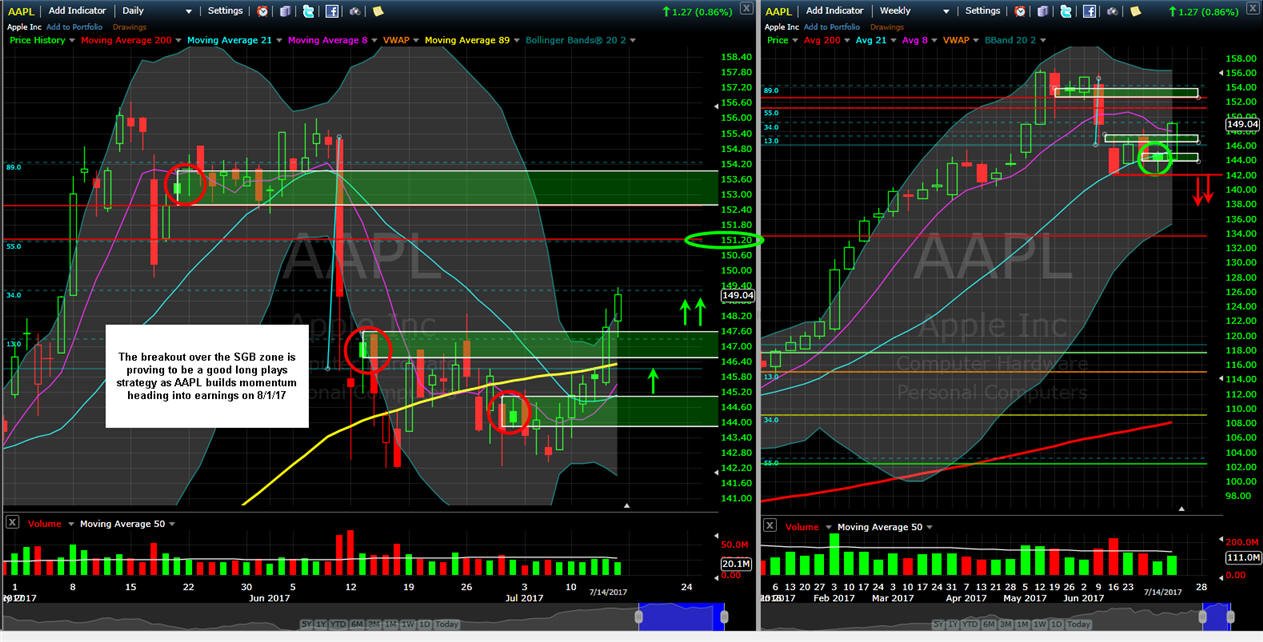This screenshot has height=642, width=1263.
Task: Open the sticky note icon in daily chart
Action: pos(378,11)
